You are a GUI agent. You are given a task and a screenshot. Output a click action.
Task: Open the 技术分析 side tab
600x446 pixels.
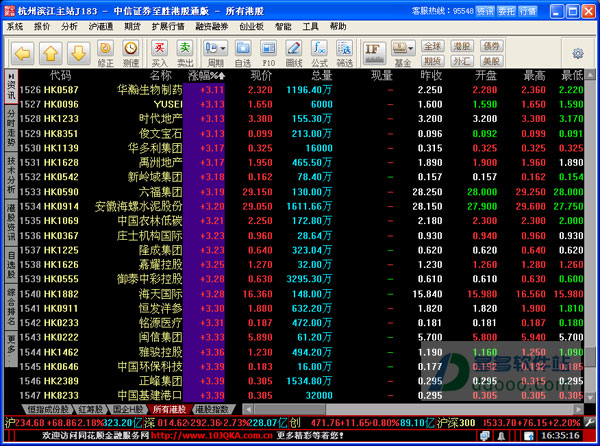click(x=11, y=175)
